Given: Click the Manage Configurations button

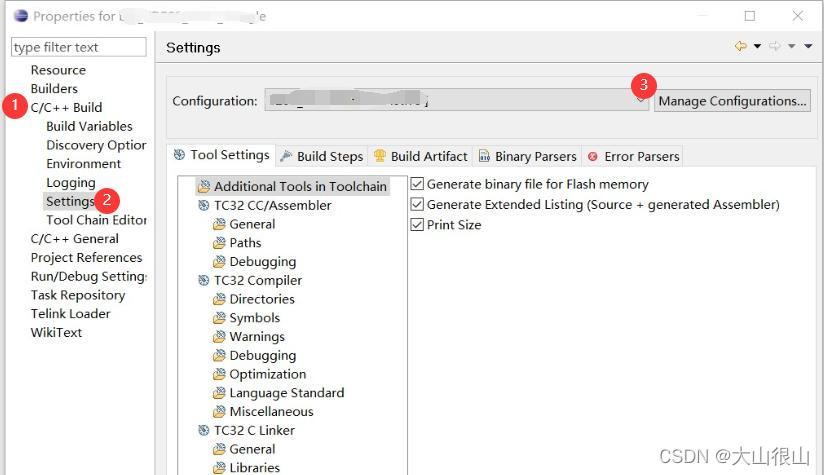Looking at the screenshot, I should pyautogui.click(x=732, y=100).
